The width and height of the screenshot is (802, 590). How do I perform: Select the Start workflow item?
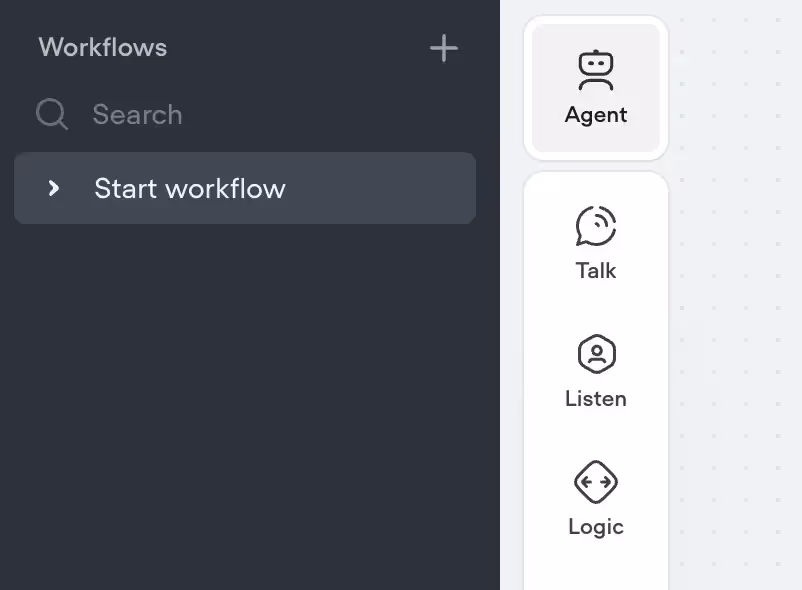245,188
